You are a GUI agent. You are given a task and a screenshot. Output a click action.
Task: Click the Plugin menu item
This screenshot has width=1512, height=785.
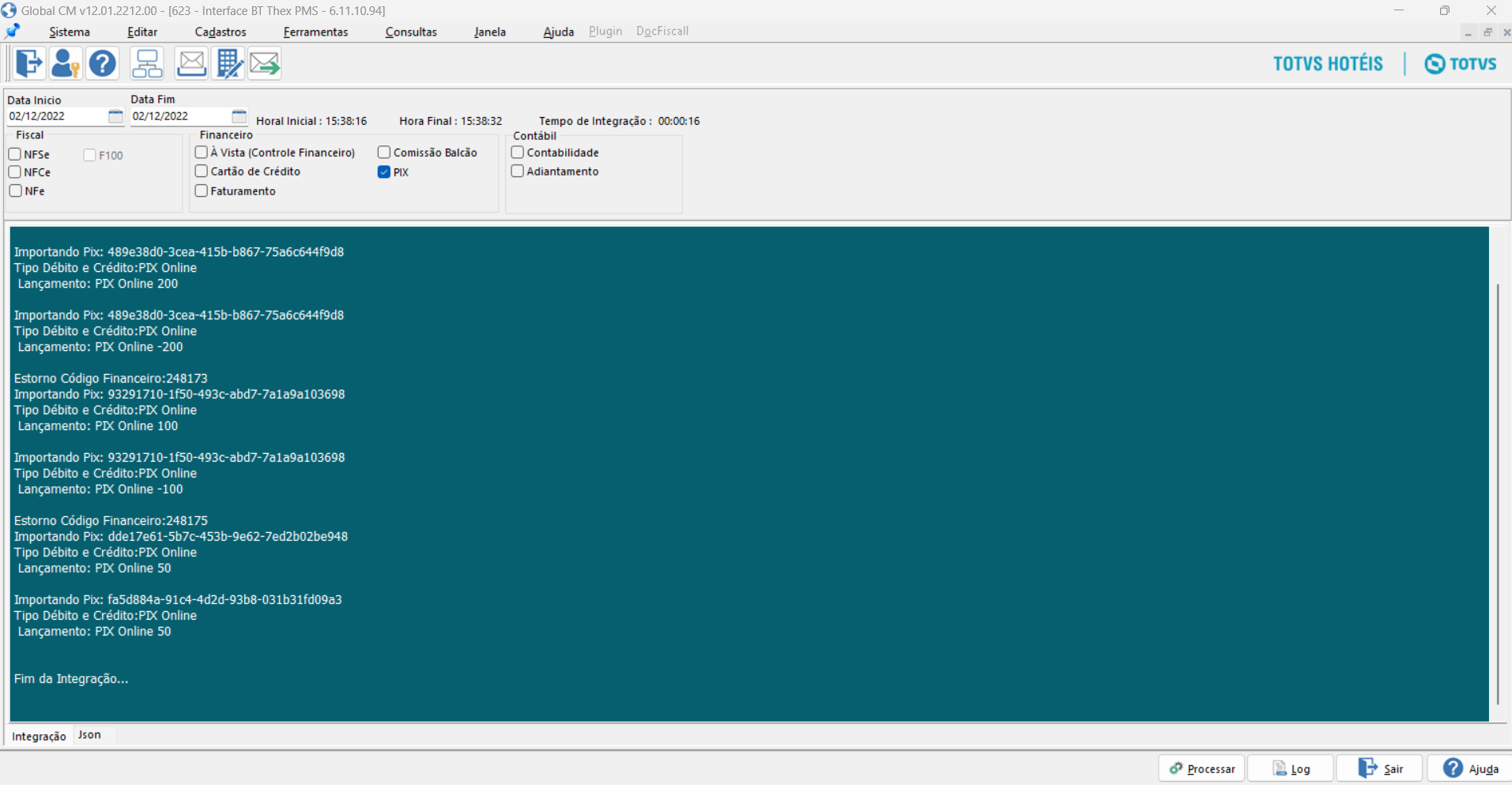point(605,31)
